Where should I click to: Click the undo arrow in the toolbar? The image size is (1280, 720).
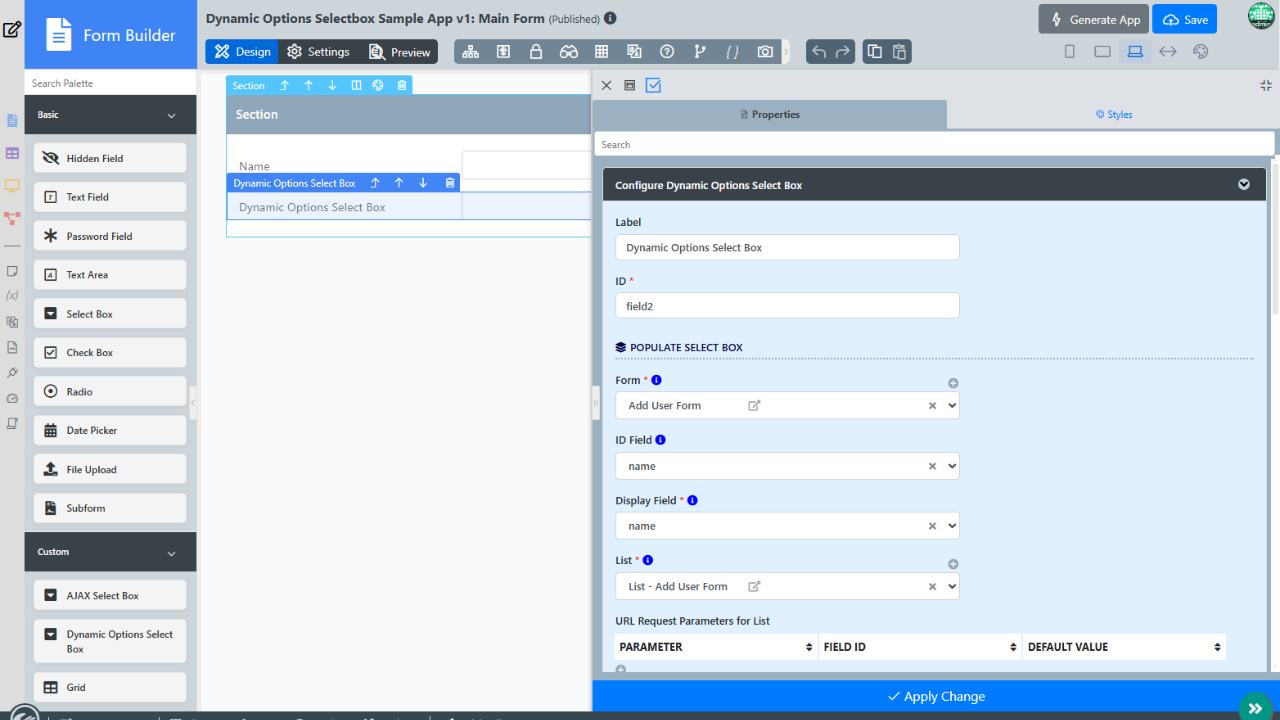click(x=819, y=52)
